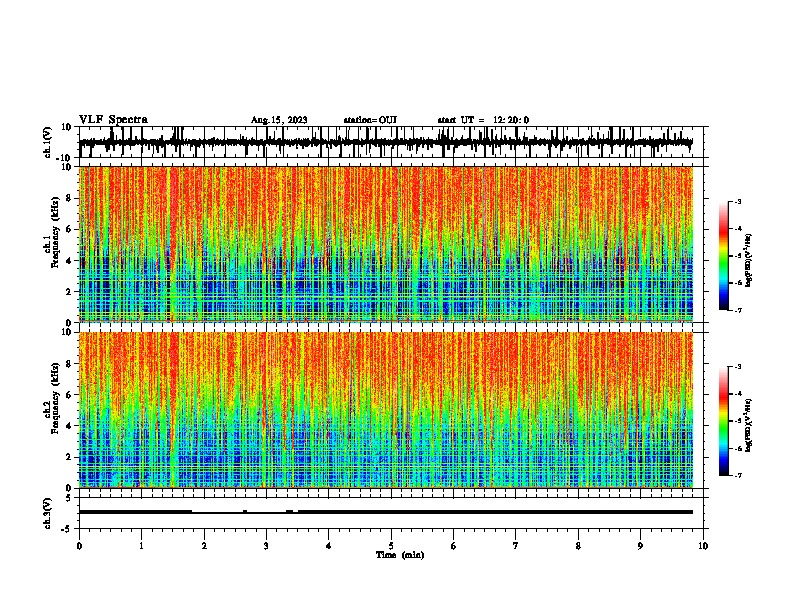Click the ch.1 spectrogram color scale bar
The image size is (792, 612).
tap(724, 256)
